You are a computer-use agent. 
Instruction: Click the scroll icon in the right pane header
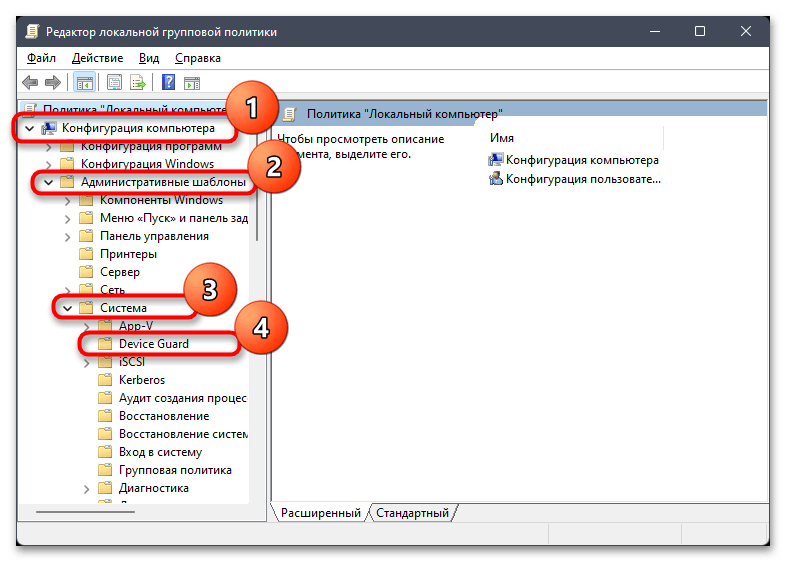[289, 114]
